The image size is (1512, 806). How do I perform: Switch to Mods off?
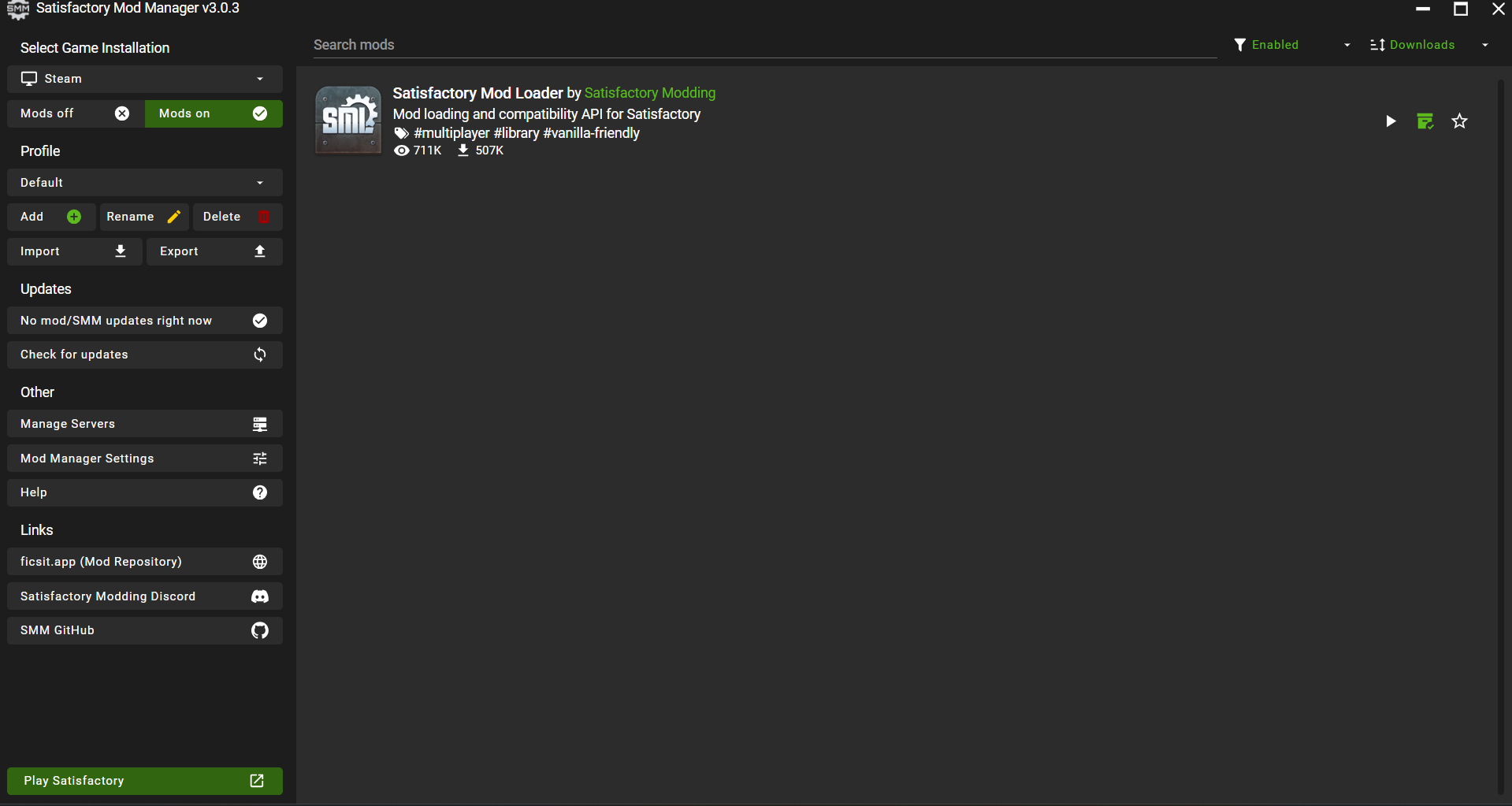click(76, 113)
